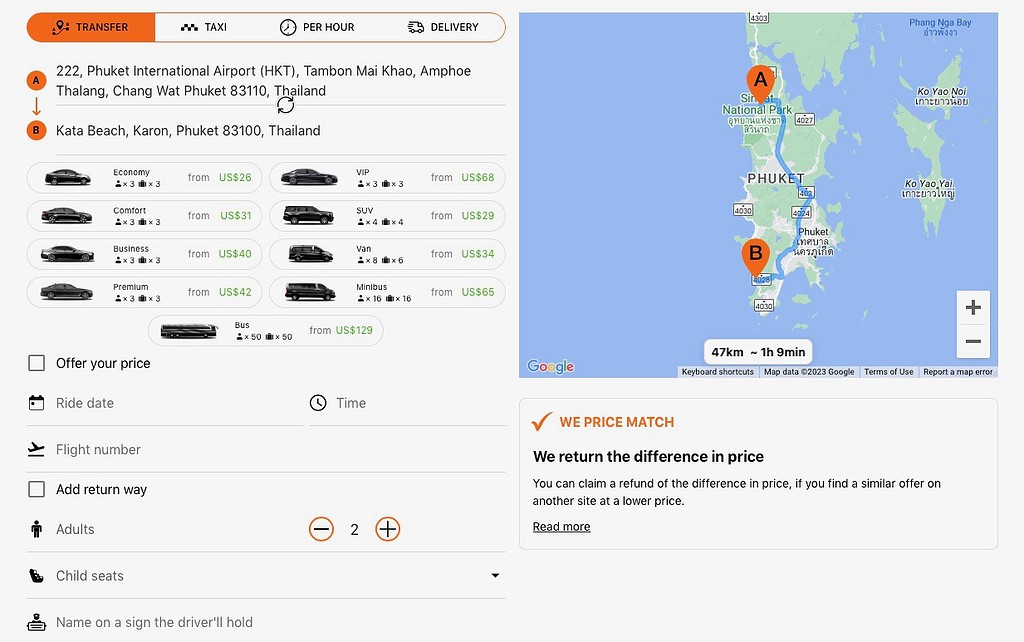Screen dimensions: 1024x642
Task: Select the Economy car class option
Action: pos(144,177)
